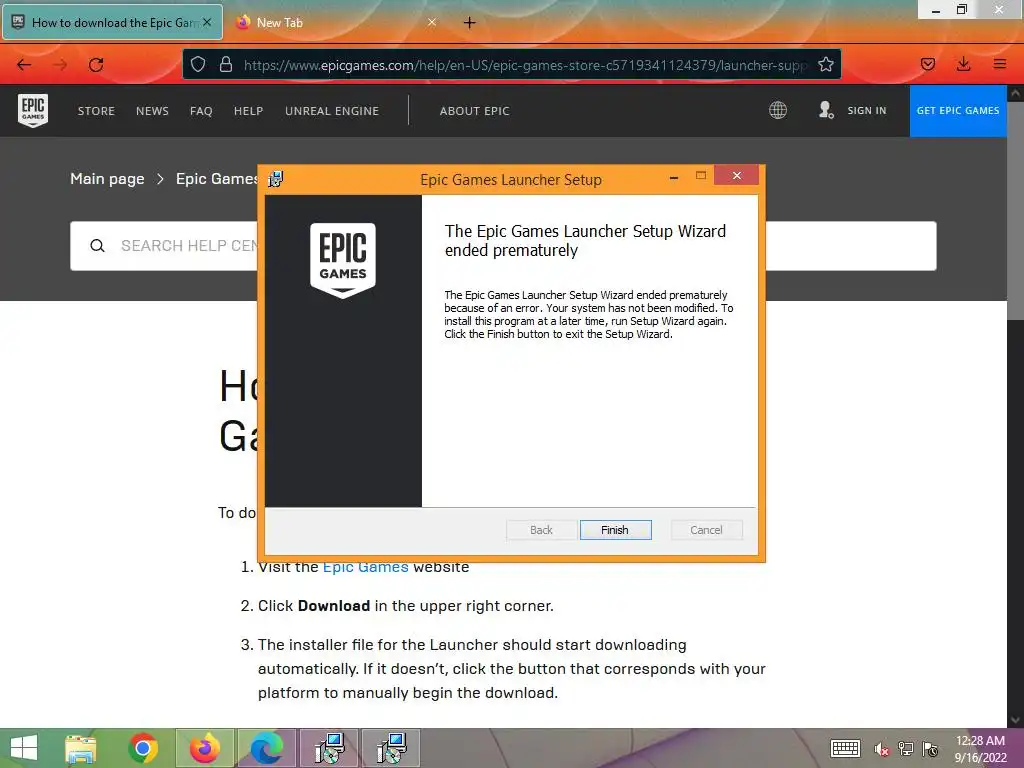Click the taskbar clock showing 12:28 AM
The width and height of the screenshot is (1024, 768).
coord(980,748)
